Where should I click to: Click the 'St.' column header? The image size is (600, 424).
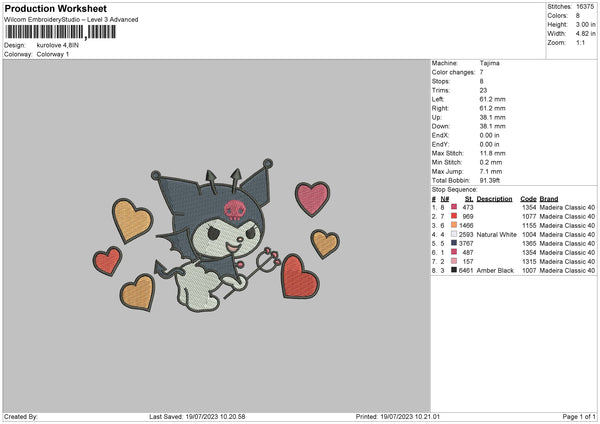pos(469,199)
